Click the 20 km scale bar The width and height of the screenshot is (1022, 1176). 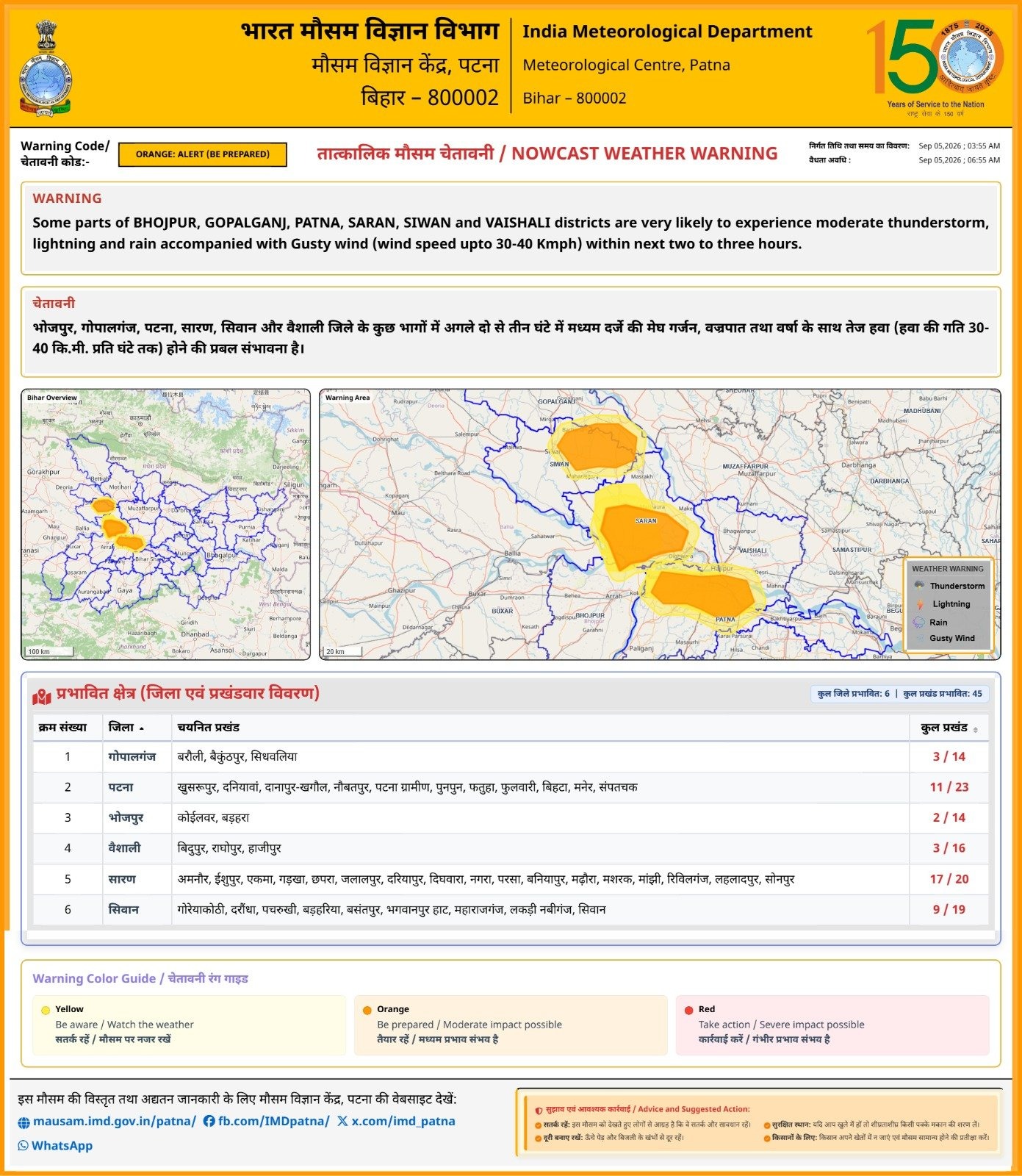coord(342,651)
